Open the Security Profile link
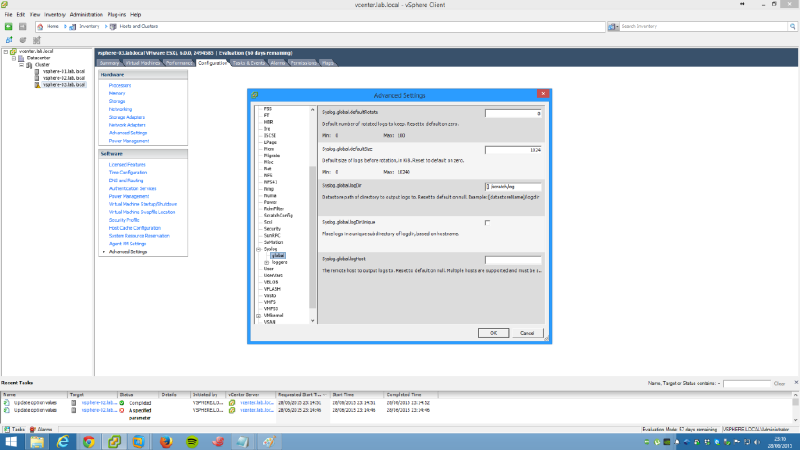The height and width of the screenshot is (450, 800). [125, 219]
